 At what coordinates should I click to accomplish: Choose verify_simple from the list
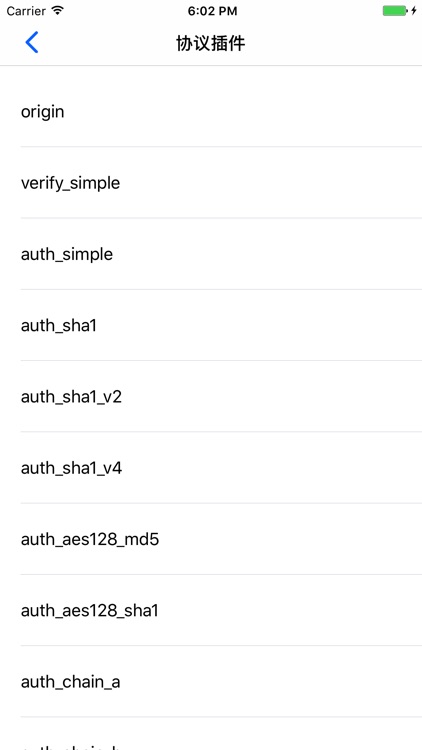coord(211,183)
